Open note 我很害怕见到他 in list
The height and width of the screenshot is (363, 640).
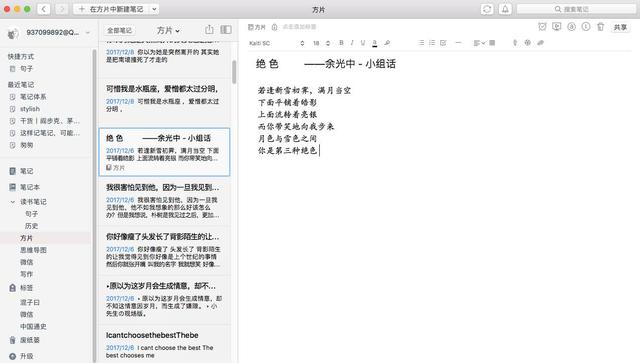click(x=164, y=201)
